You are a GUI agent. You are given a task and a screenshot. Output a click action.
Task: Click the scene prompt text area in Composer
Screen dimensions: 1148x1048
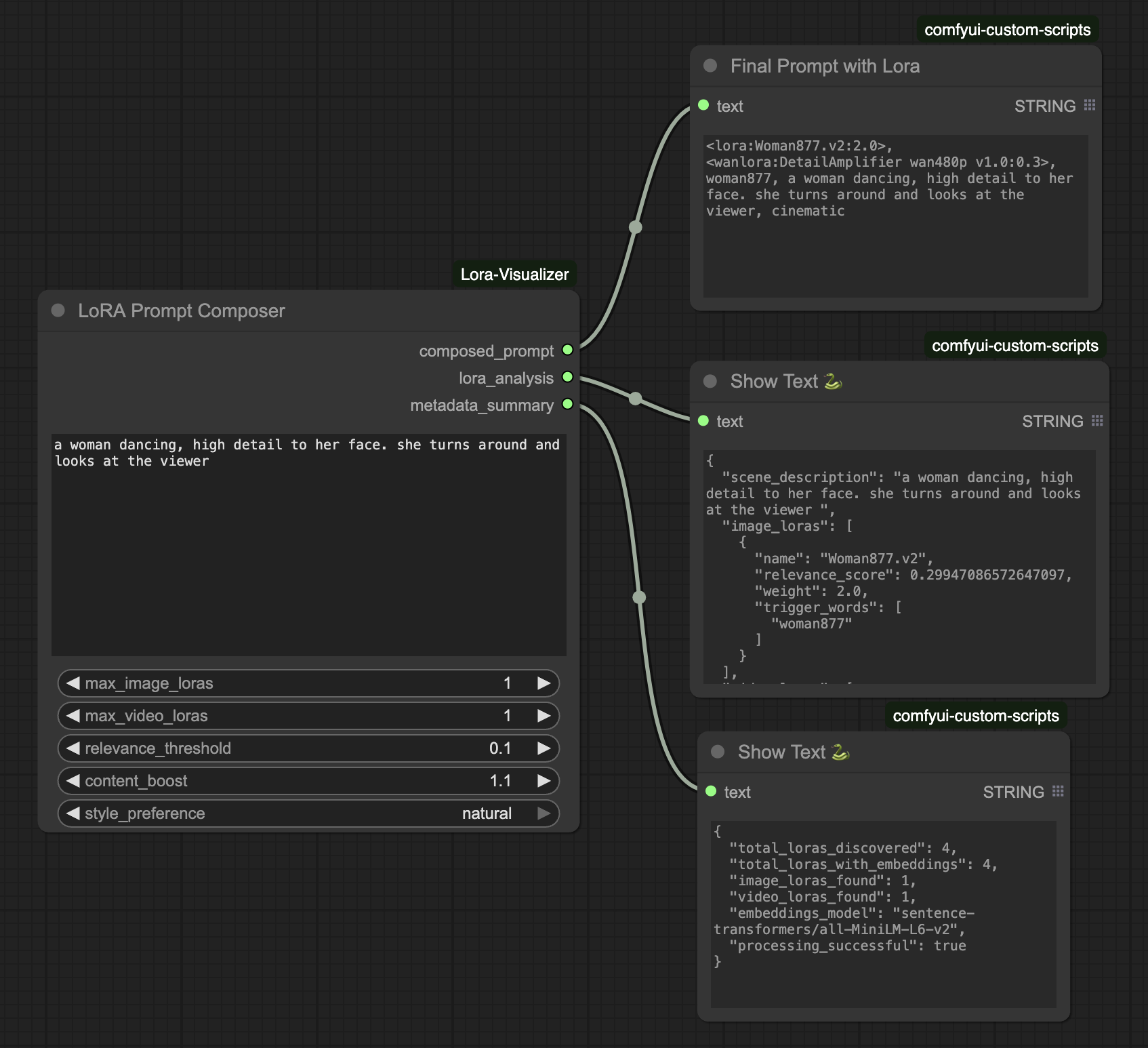coord(309,544)
